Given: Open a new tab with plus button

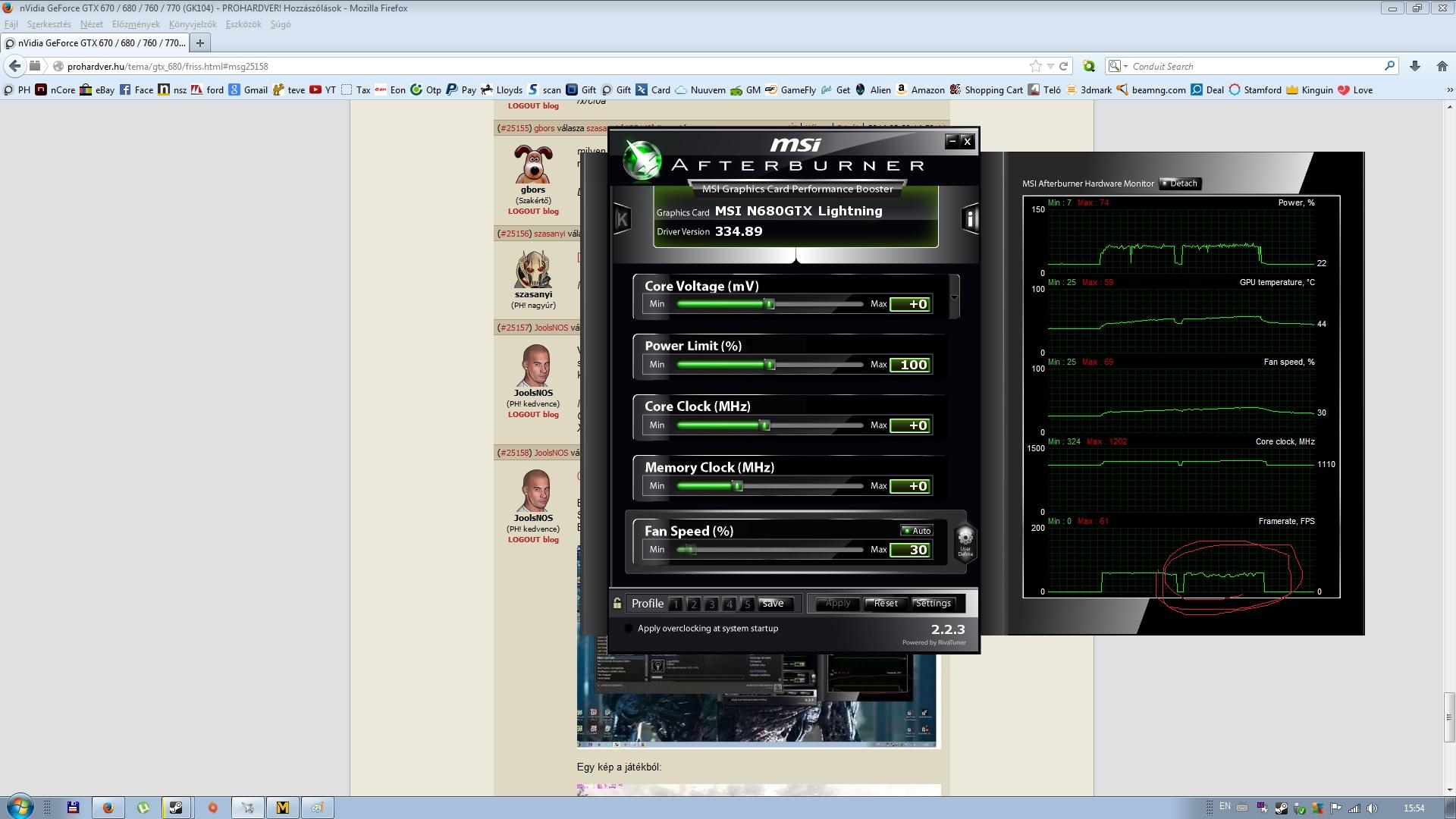Looking at the screenshot, I should click(200, 43).
